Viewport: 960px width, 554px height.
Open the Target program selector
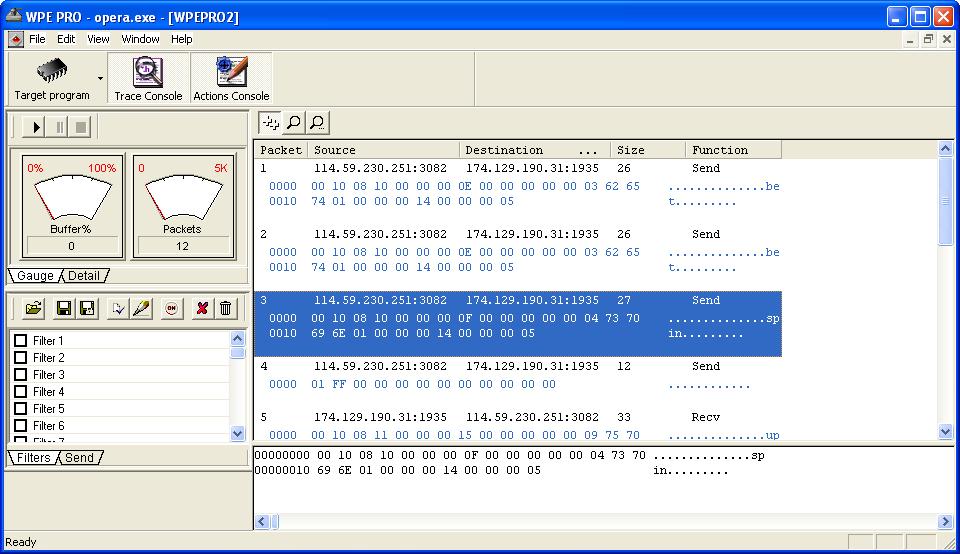click(x=52, y=78)
